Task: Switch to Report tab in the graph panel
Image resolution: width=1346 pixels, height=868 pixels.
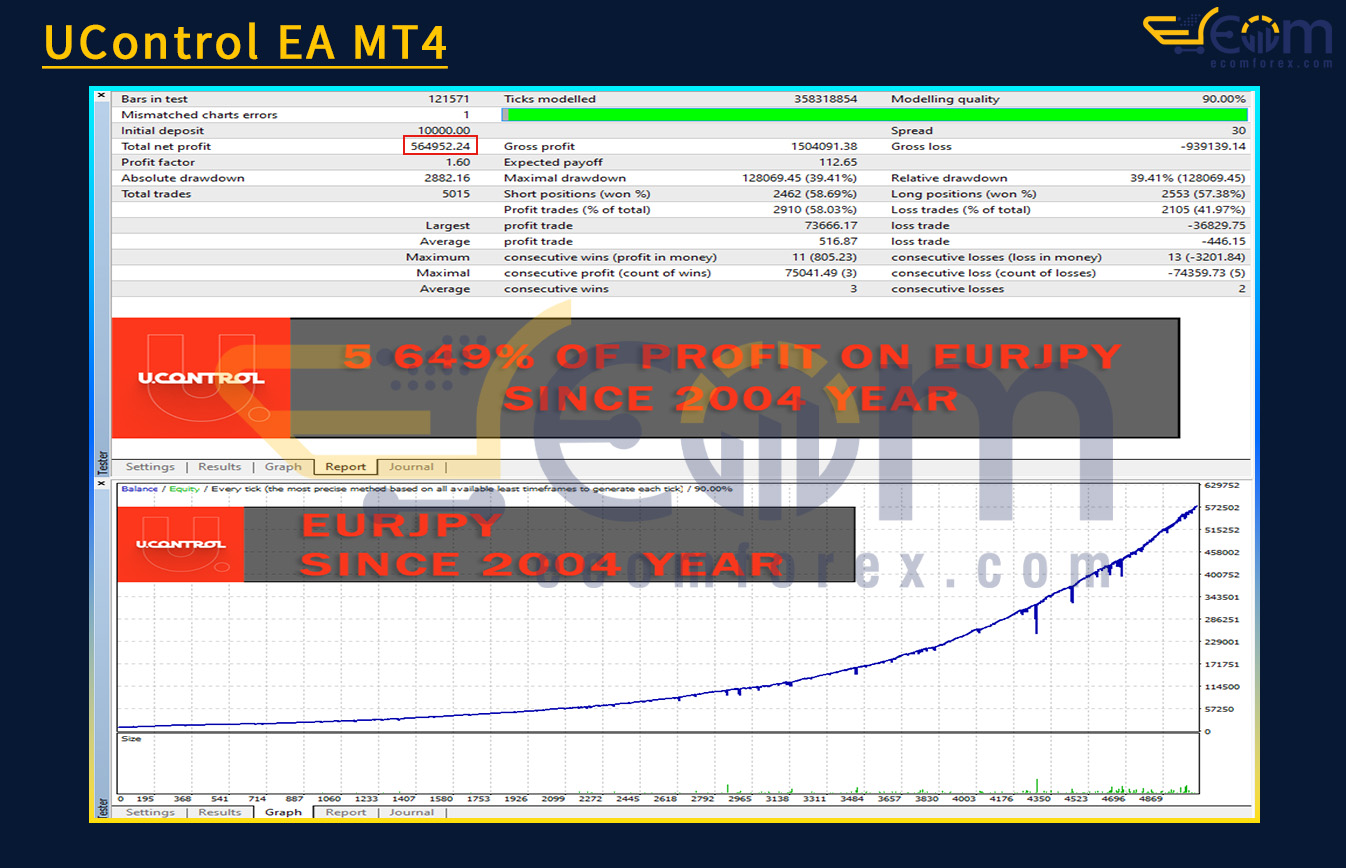Action: [346, 812]
